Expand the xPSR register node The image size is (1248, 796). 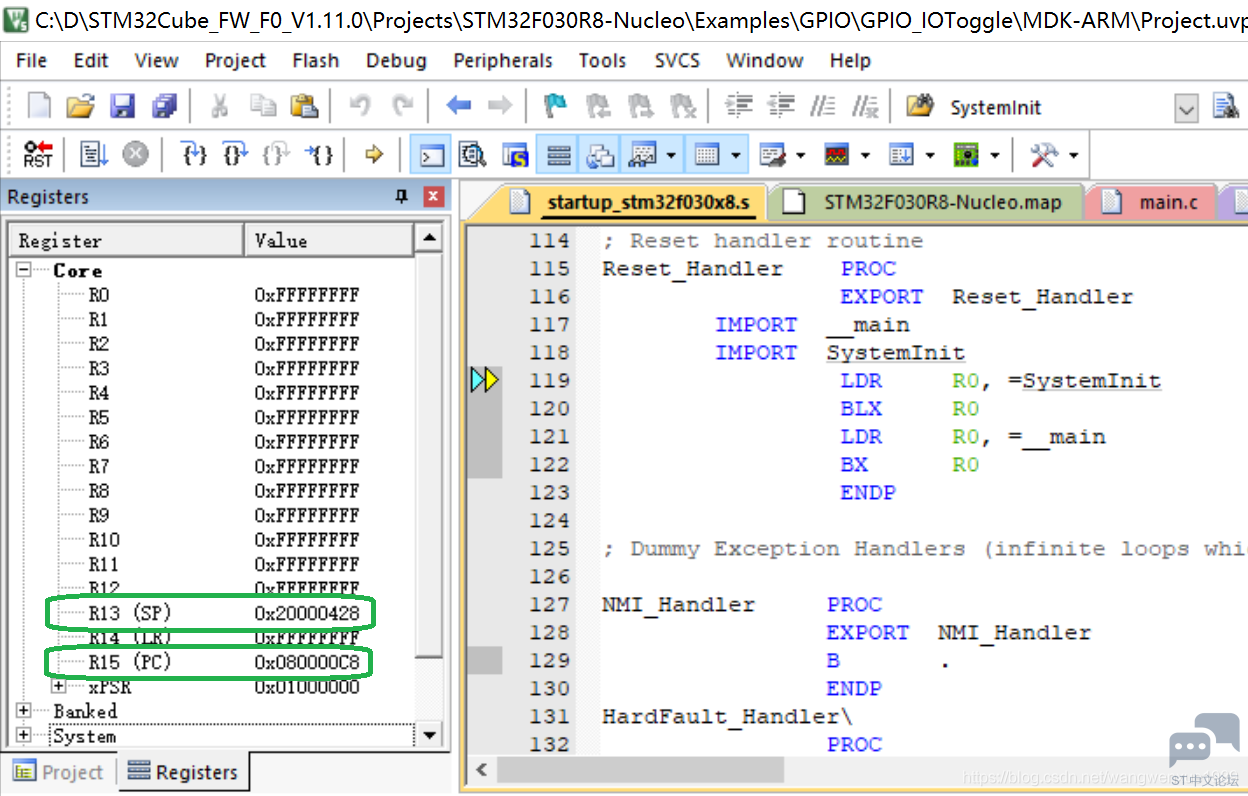click(57, 687)
